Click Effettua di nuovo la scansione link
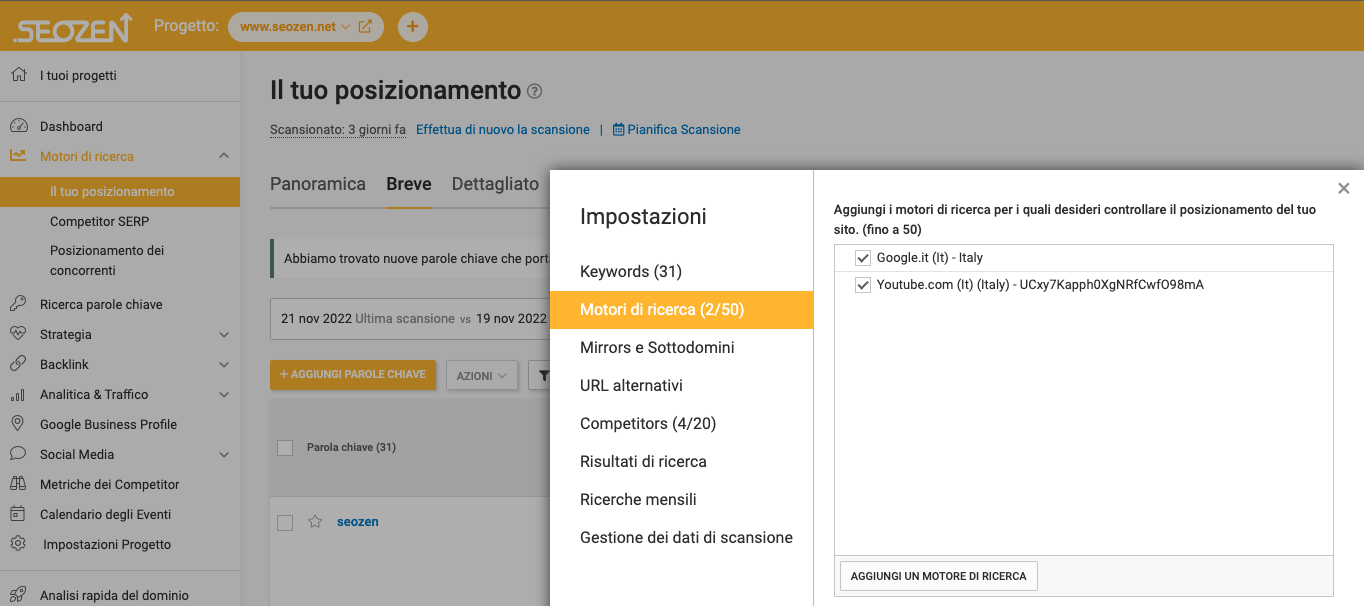This screenshot has width=1364, height=606. pos(503,130)
